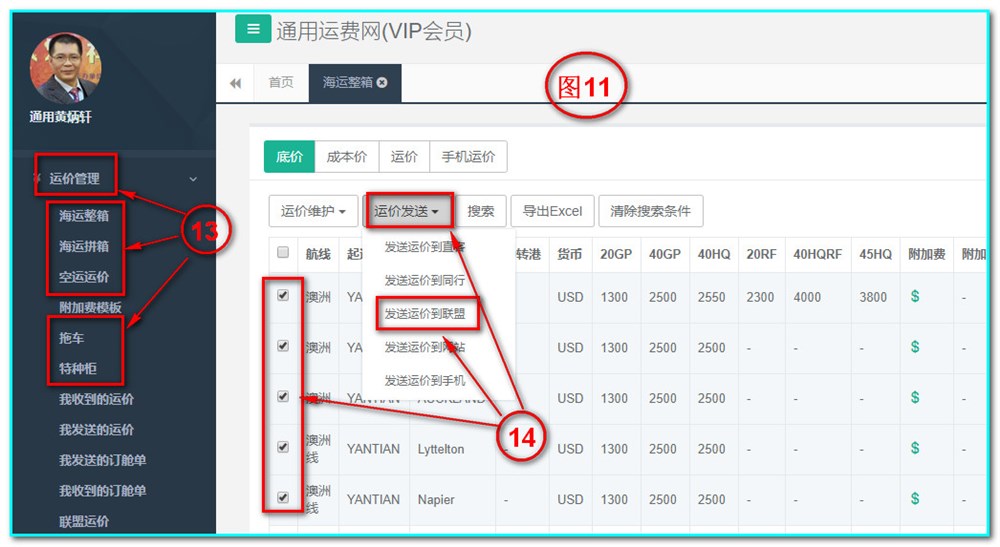1000x547 pixels.
Task: Uncheck the checkbox in the Napier row
Action: pyautogui.click(x=283, y=497)
